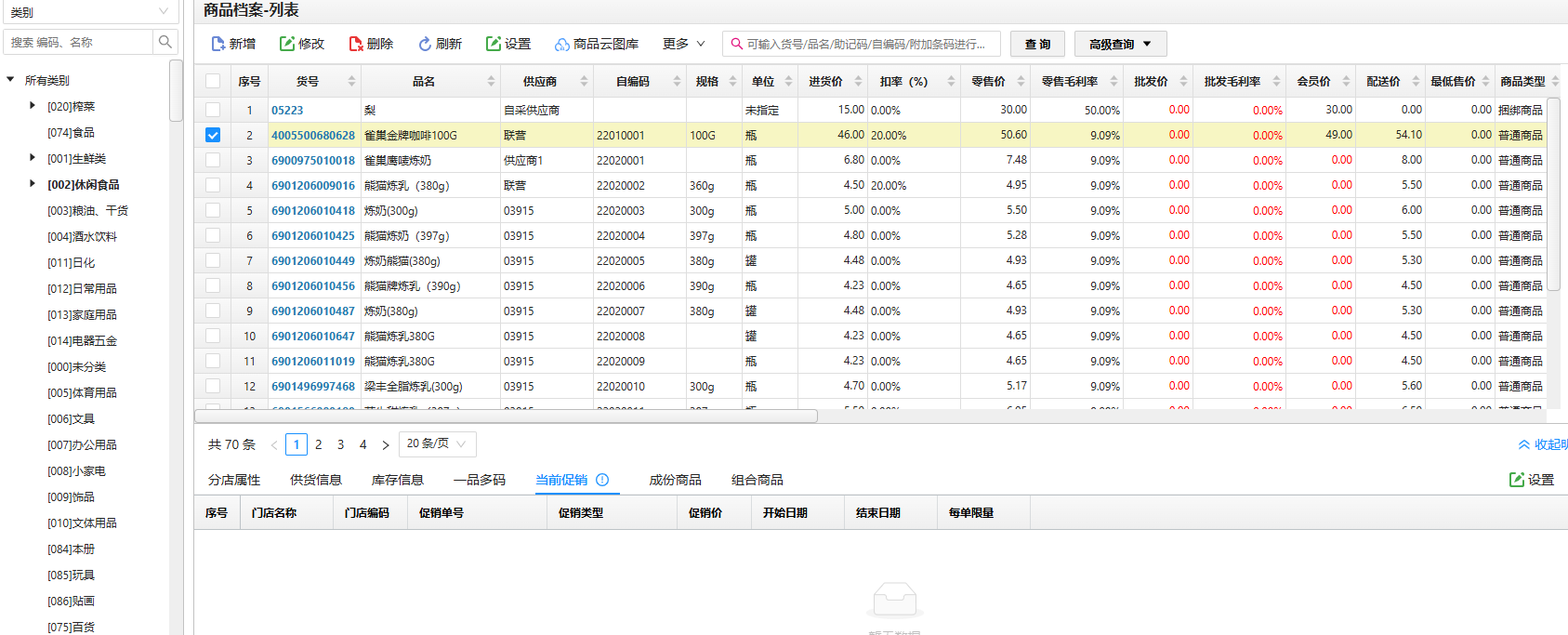
Task: Click the Edit (修改) pencil icon
Action: click(287, 44)
